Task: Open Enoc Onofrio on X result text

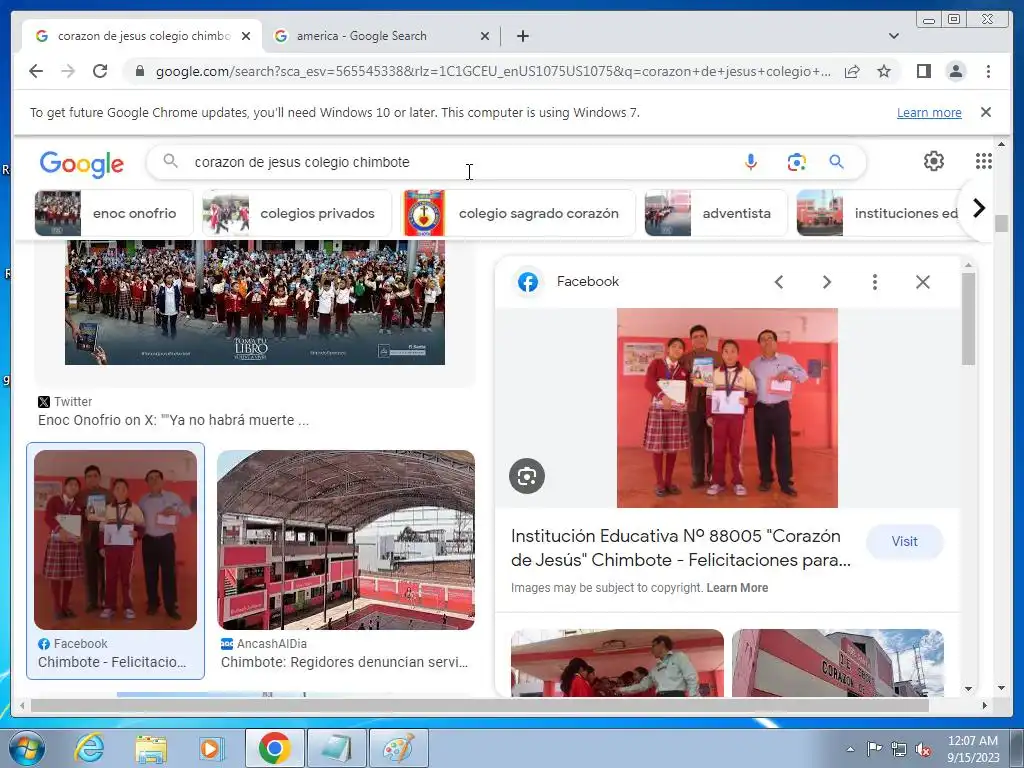Action: [173, 420]
